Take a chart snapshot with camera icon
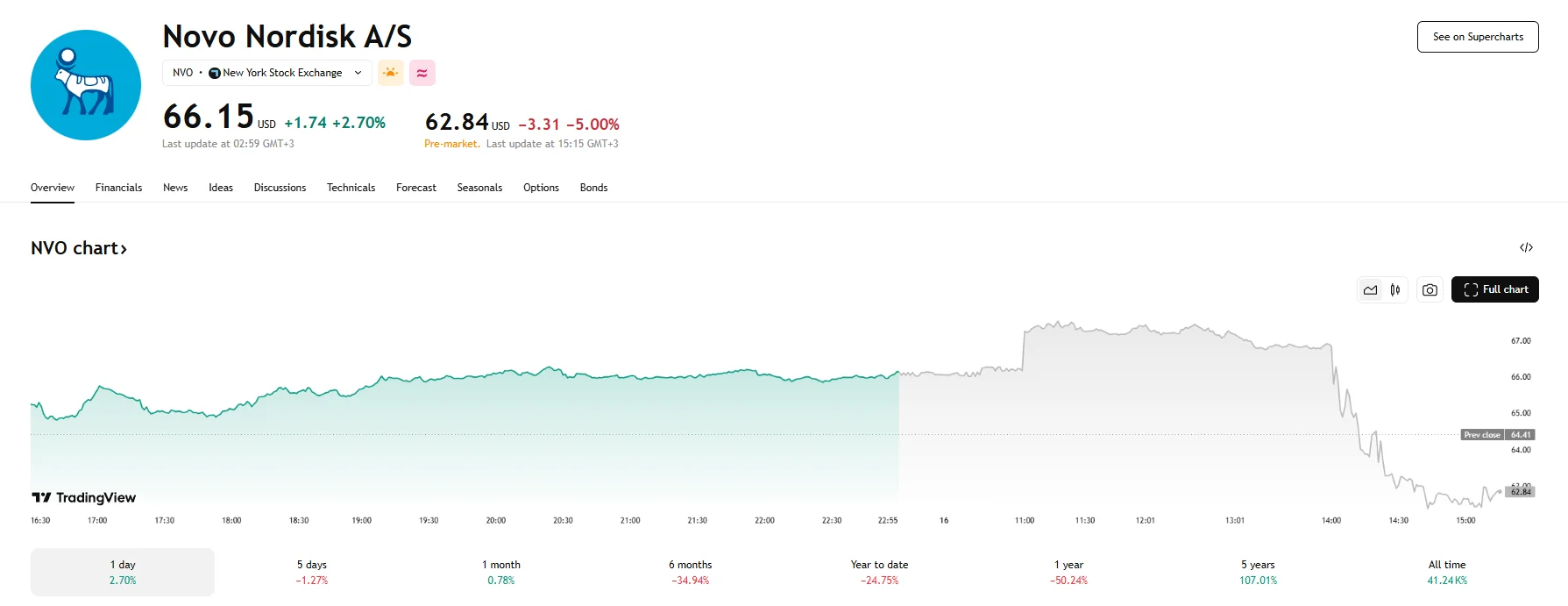The height and width of the screenshot is (606, 1568). click(1430, 289)
